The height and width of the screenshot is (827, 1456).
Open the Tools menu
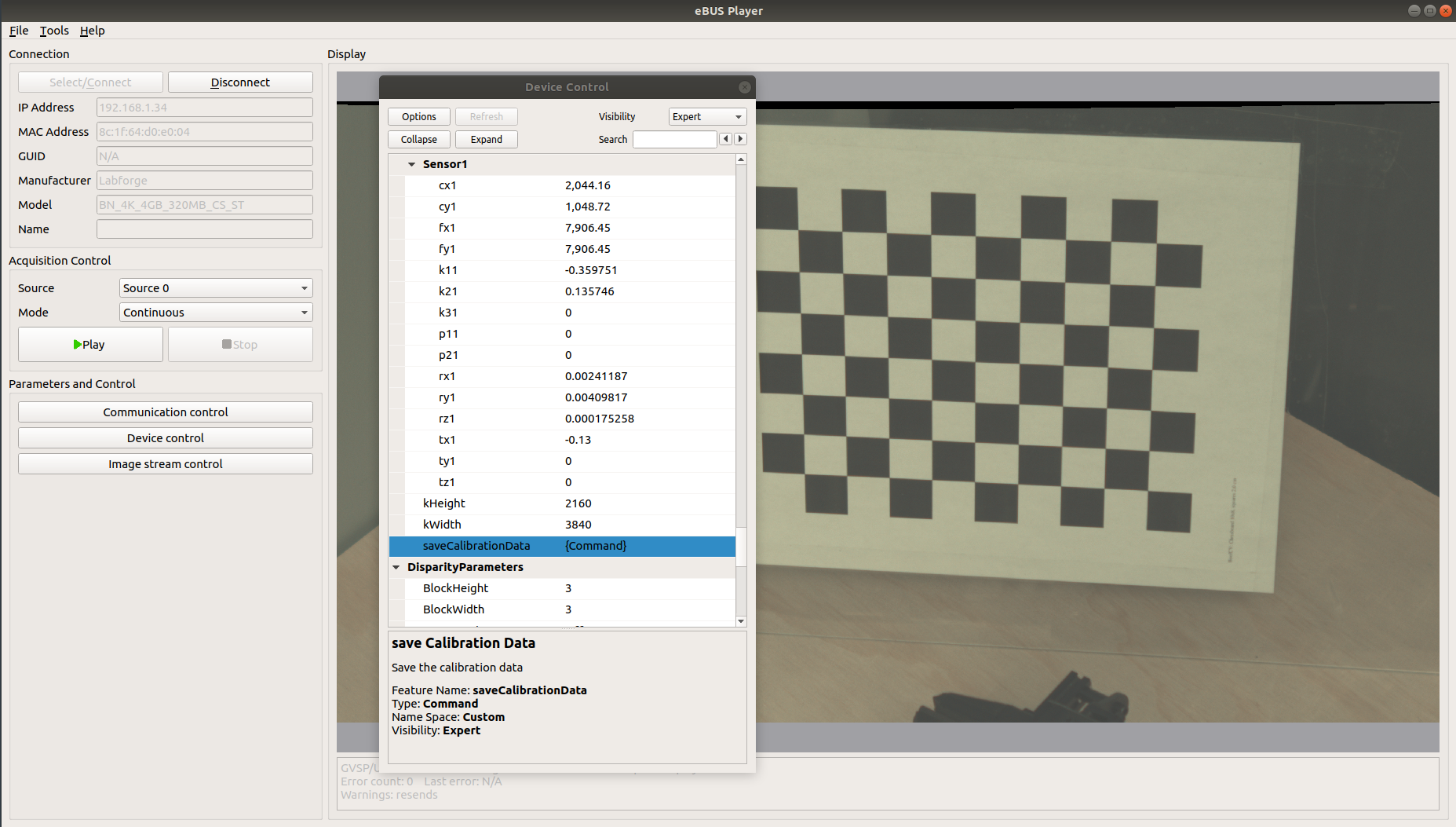click(x=54, y=31)
